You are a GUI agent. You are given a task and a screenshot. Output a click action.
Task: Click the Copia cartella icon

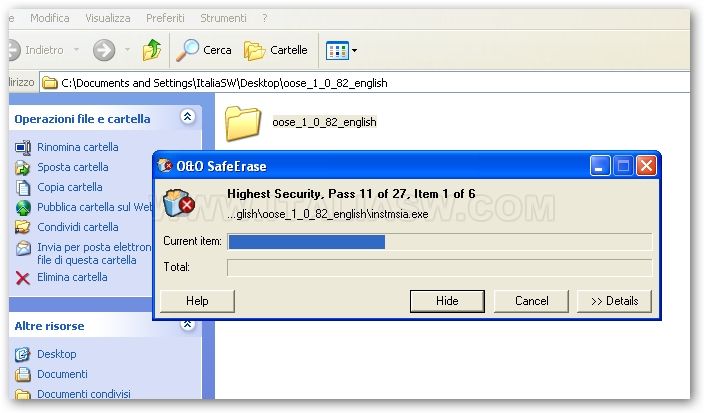tap(22, 187)
